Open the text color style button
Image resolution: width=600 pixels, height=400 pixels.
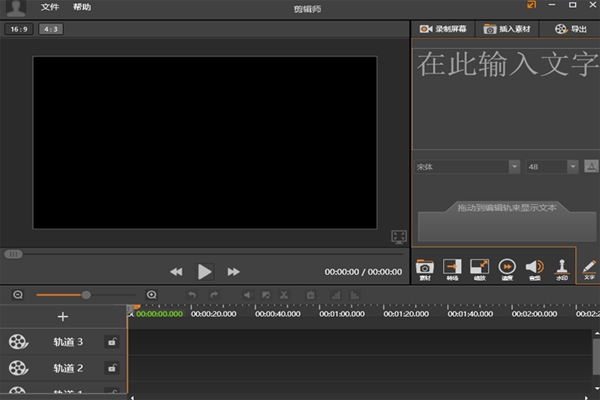(x=591, y=167)
